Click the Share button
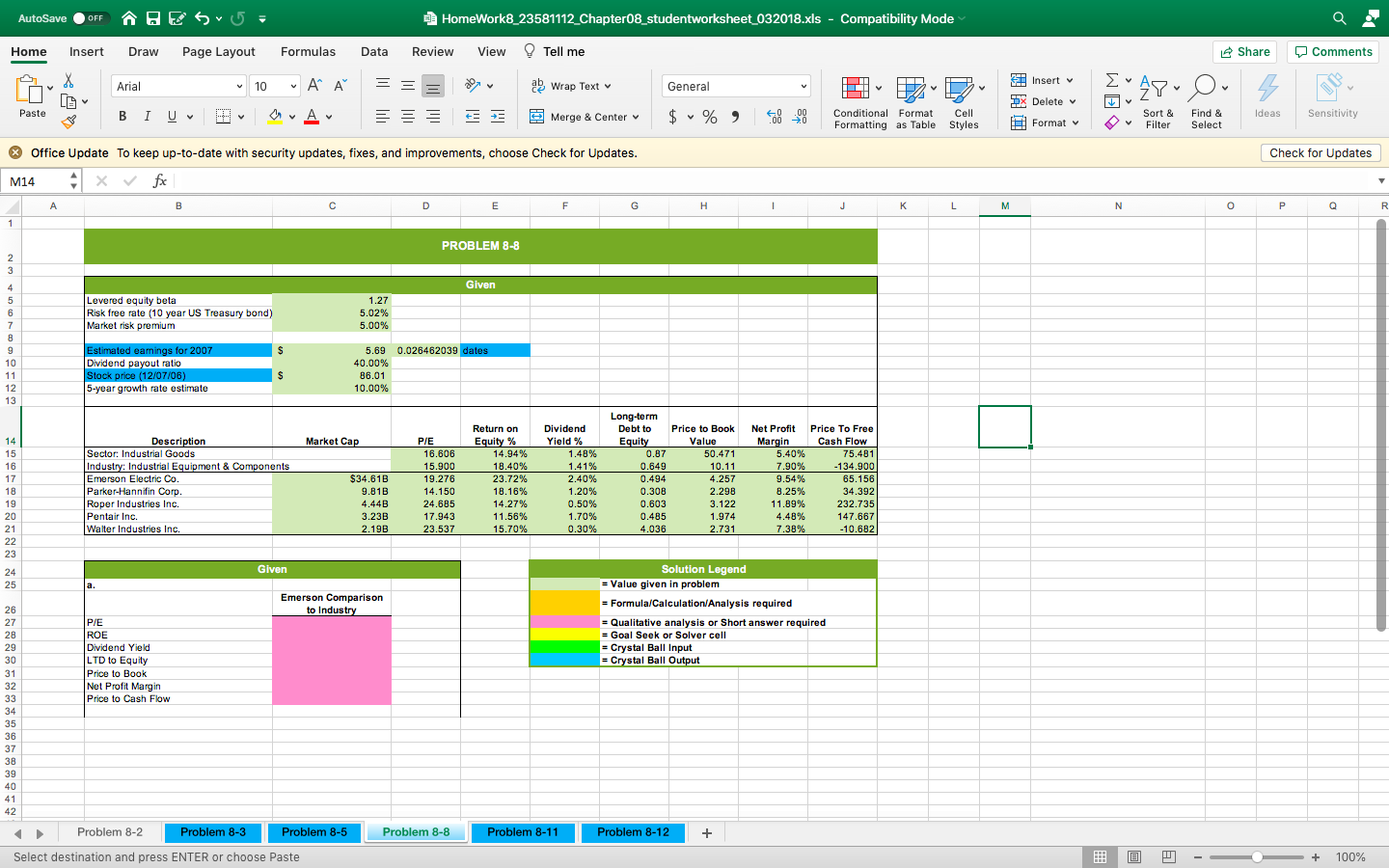This screenshot has width=1389, height=868. (x=1244, y=52)
